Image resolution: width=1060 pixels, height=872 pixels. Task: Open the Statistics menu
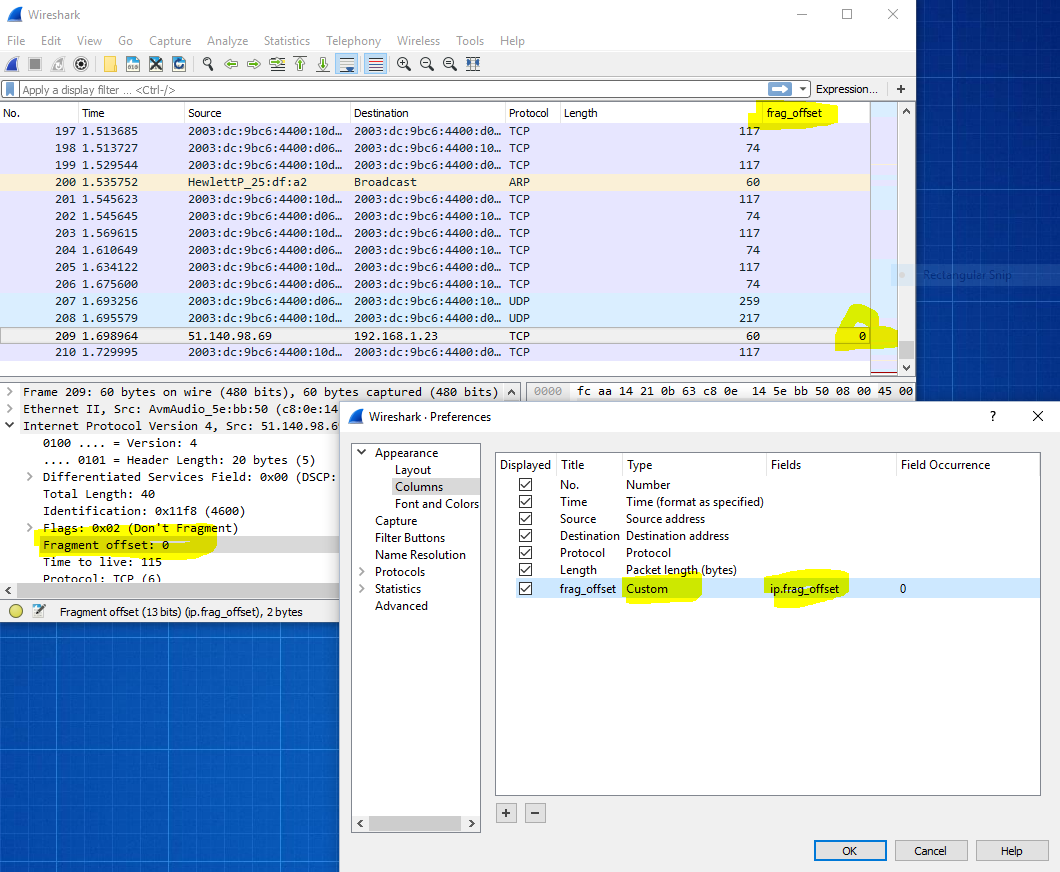point(287,41)
